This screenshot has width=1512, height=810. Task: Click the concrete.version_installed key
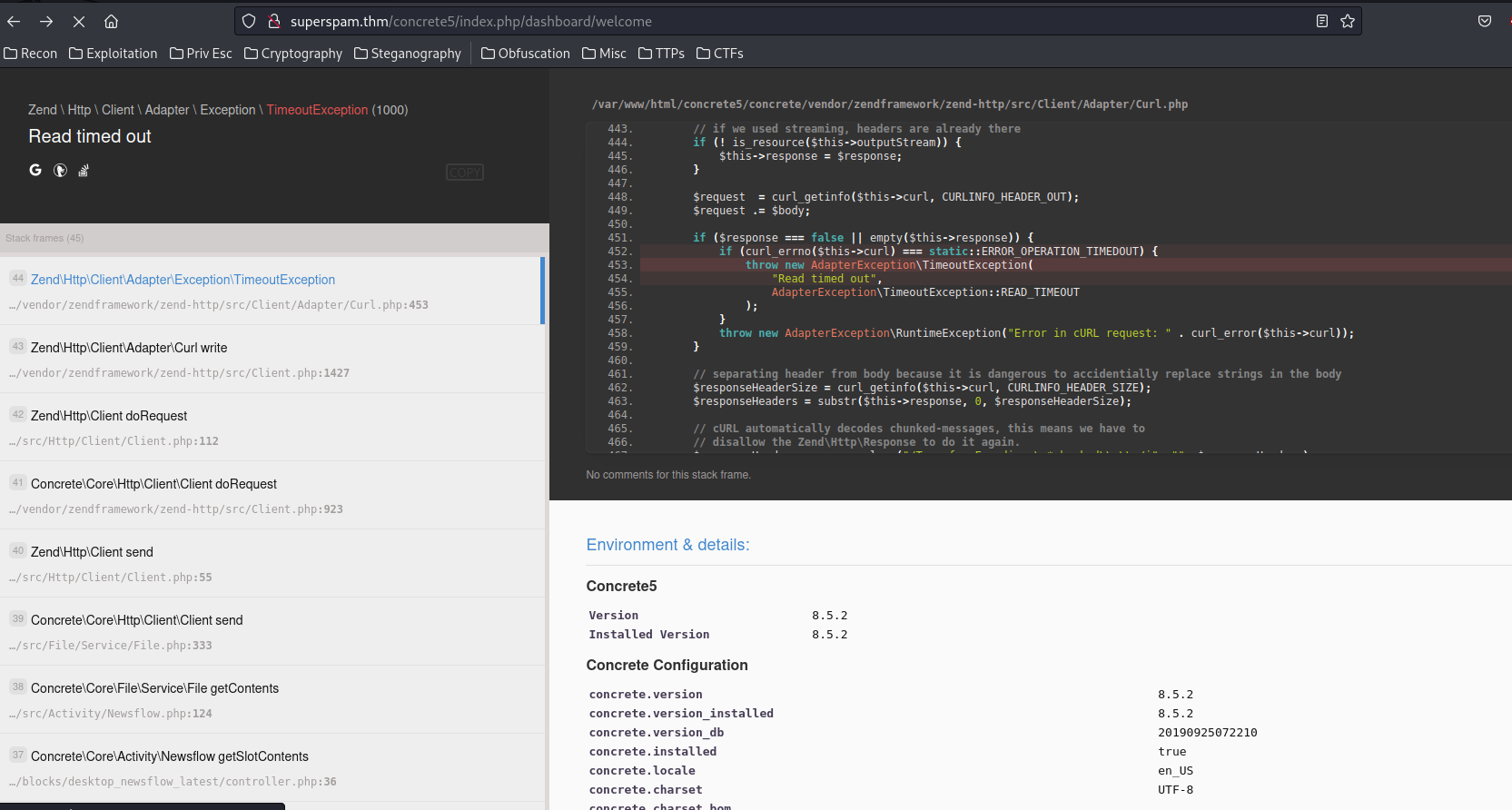(x=681, y=714)
